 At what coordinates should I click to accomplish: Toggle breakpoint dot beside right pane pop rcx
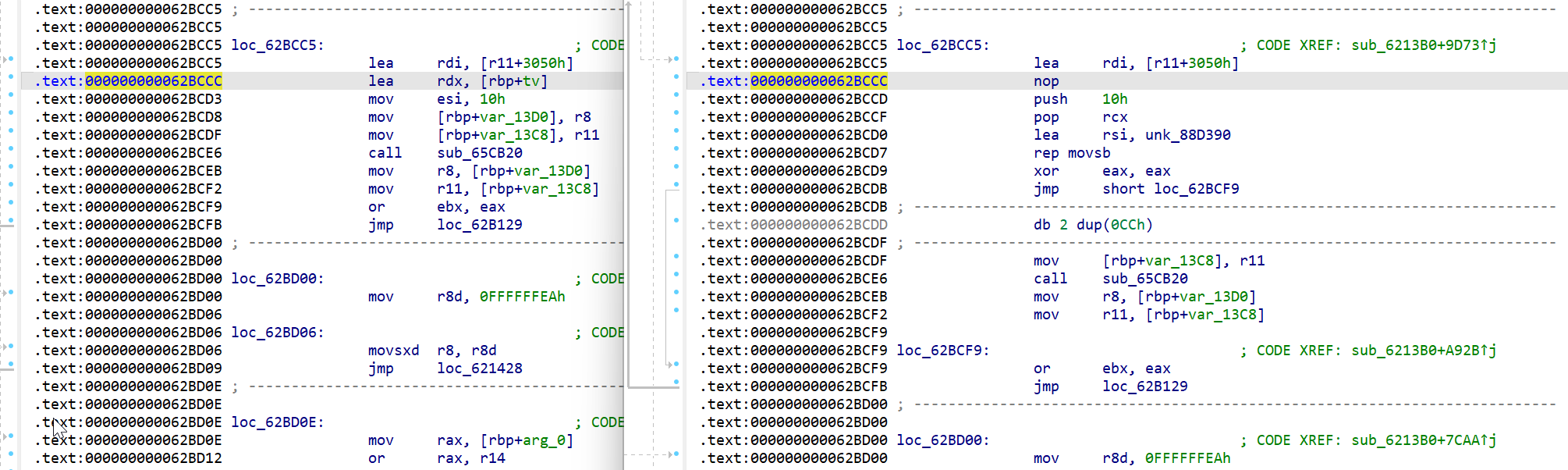[x=676, y=113]
